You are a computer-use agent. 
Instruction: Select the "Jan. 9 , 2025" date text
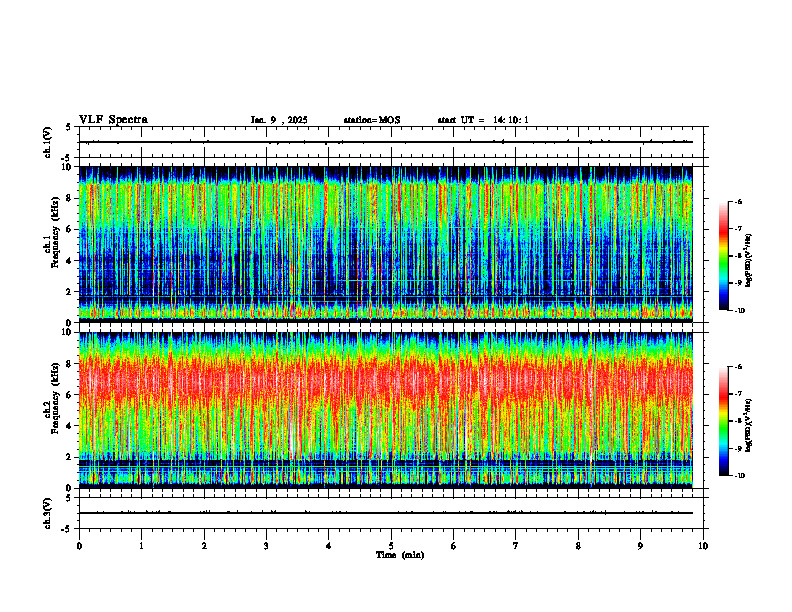click(x=279, y=120)
